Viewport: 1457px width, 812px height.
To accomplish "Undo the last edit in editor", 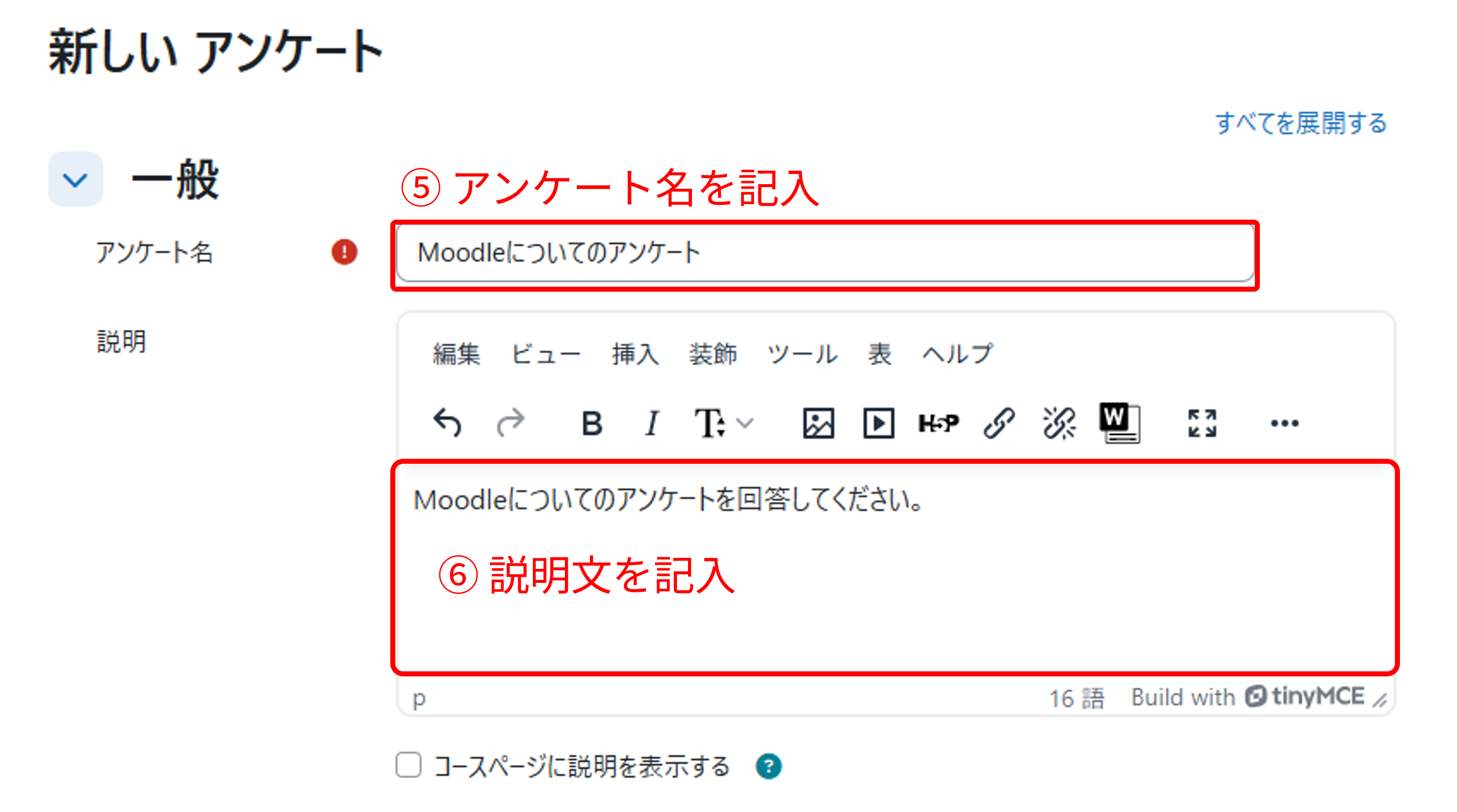I will 447,423.
